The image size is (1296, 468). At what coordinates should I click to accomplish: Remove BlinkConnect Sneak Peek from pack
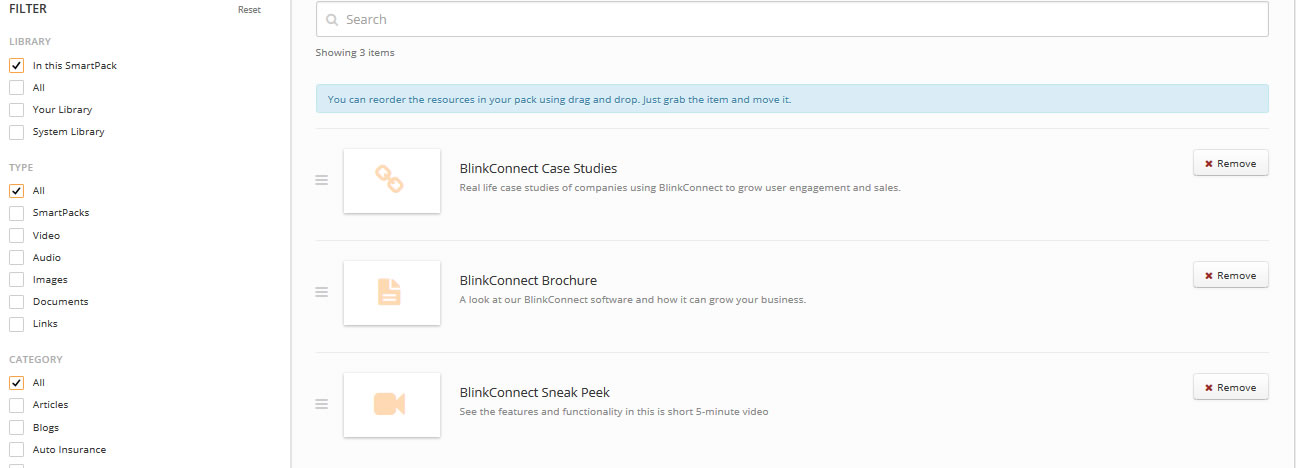coord(1230,388)
